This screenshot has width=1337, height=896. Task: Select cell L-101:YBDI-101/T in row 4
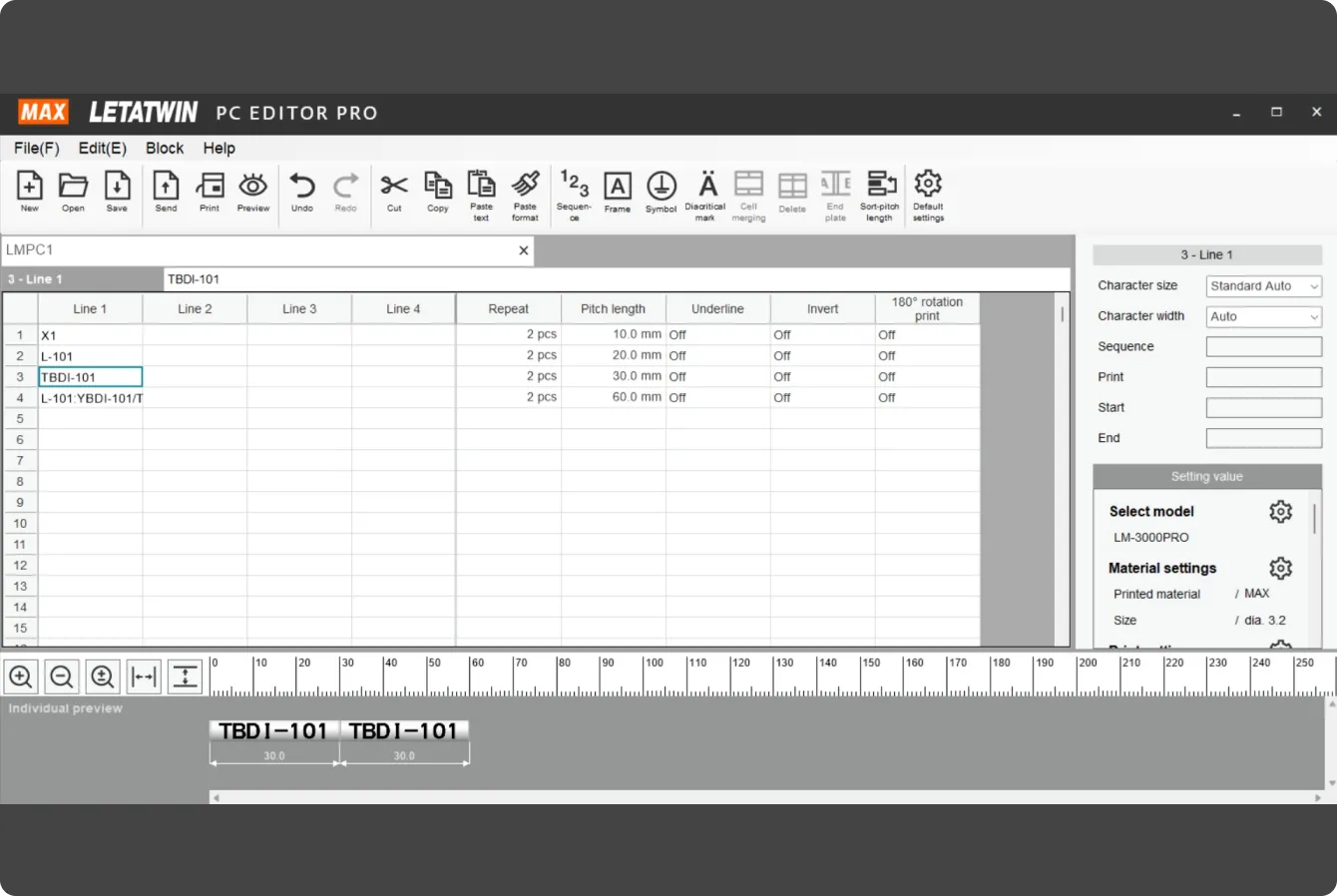(91, 398)
